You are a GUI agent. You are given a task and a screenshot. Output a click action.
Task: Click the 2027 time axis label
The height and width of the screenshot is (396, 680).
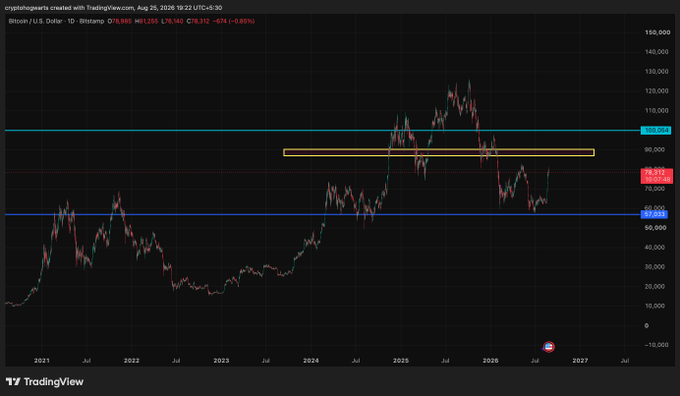click(580, 360)
